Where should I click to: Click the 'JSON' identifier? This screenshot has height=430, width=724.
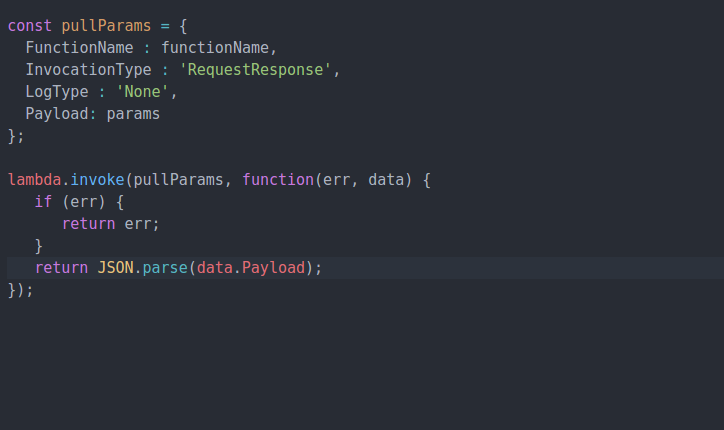tap(115, 268)
